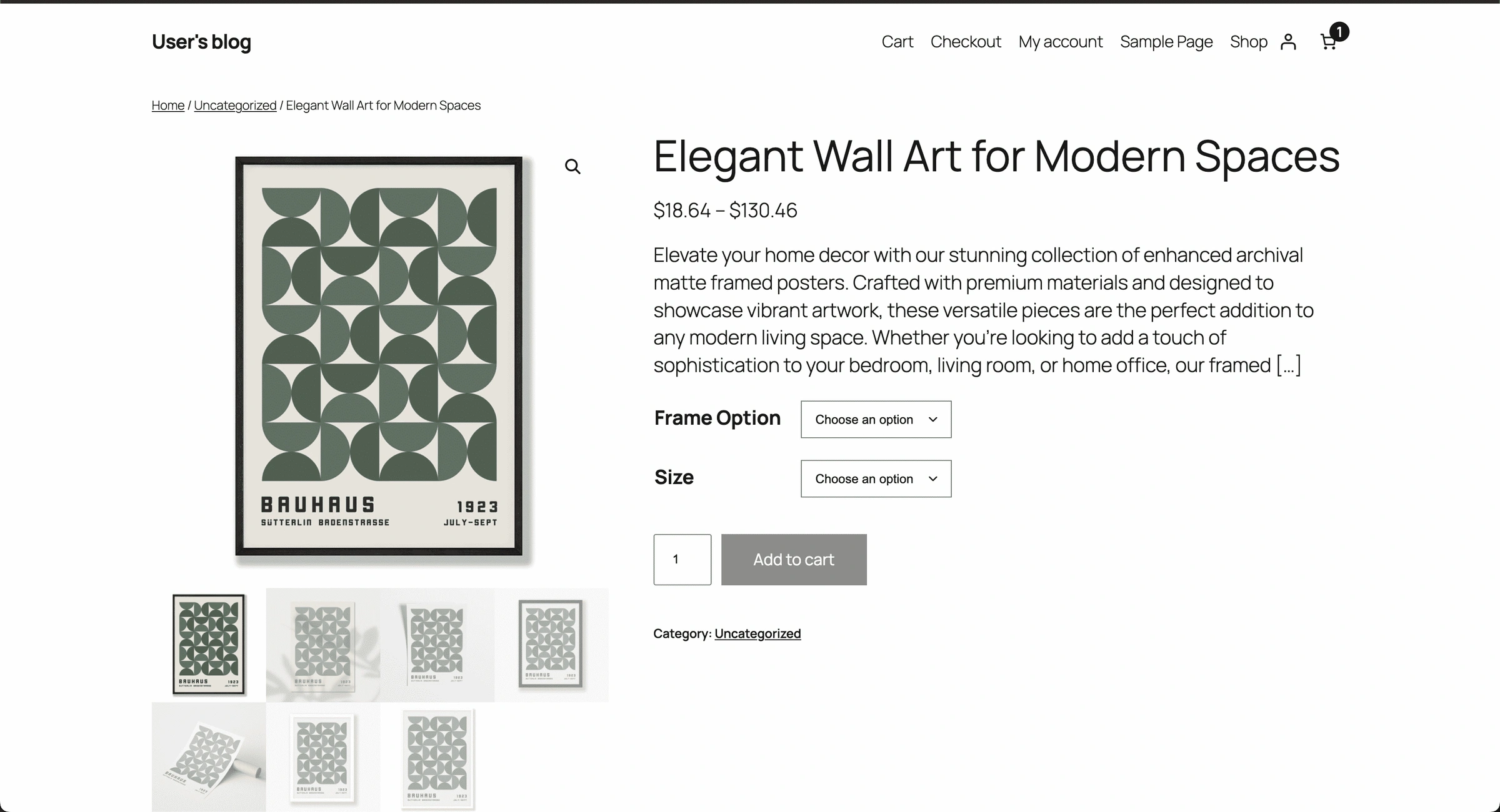Viewport: 1500px width, 812px height.
Task: Choose an option for Frame Option
Action: pos(875,419)
